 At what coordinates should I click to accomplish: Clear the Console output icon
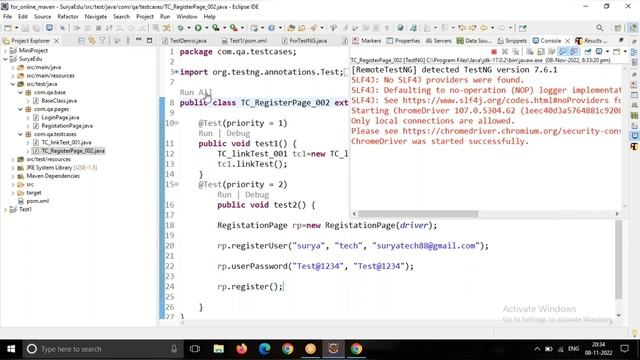coord(530,52)
